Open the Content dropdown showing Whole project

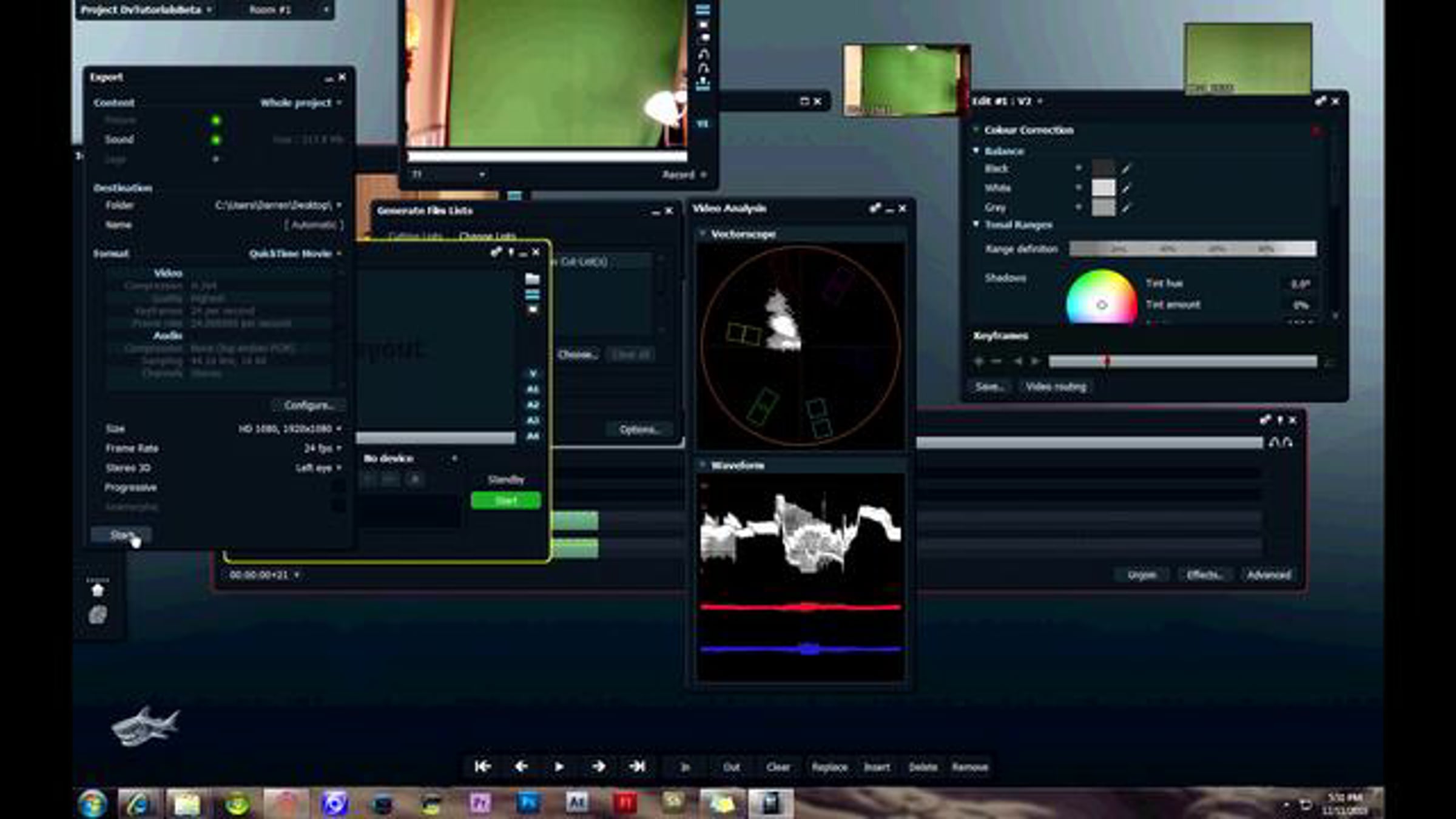tap(301, 103)
